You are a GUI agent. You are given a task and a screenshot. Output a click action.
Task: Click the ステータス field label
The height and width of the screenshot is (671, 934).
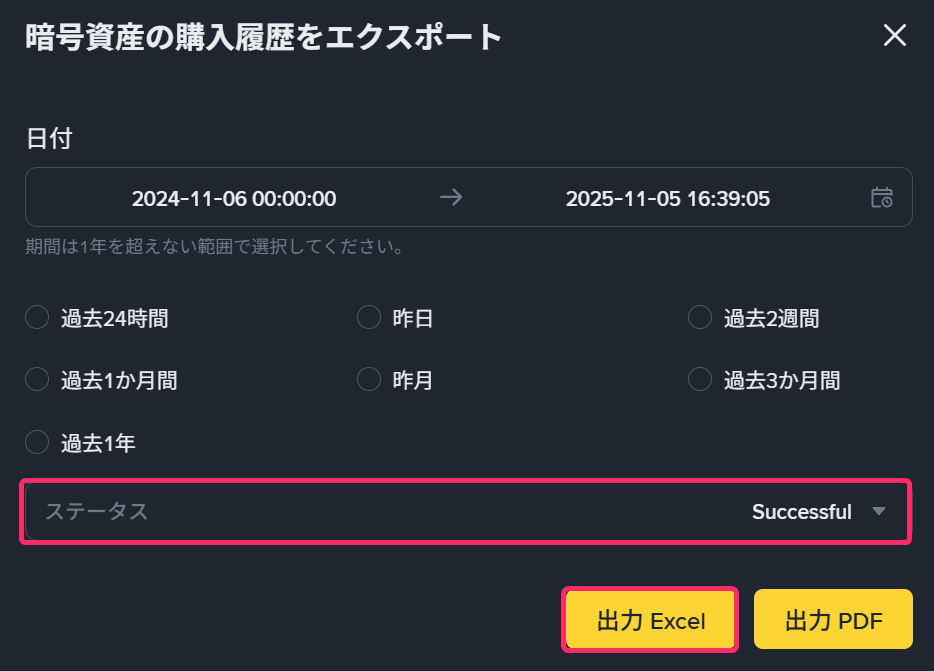pos(96,512)
